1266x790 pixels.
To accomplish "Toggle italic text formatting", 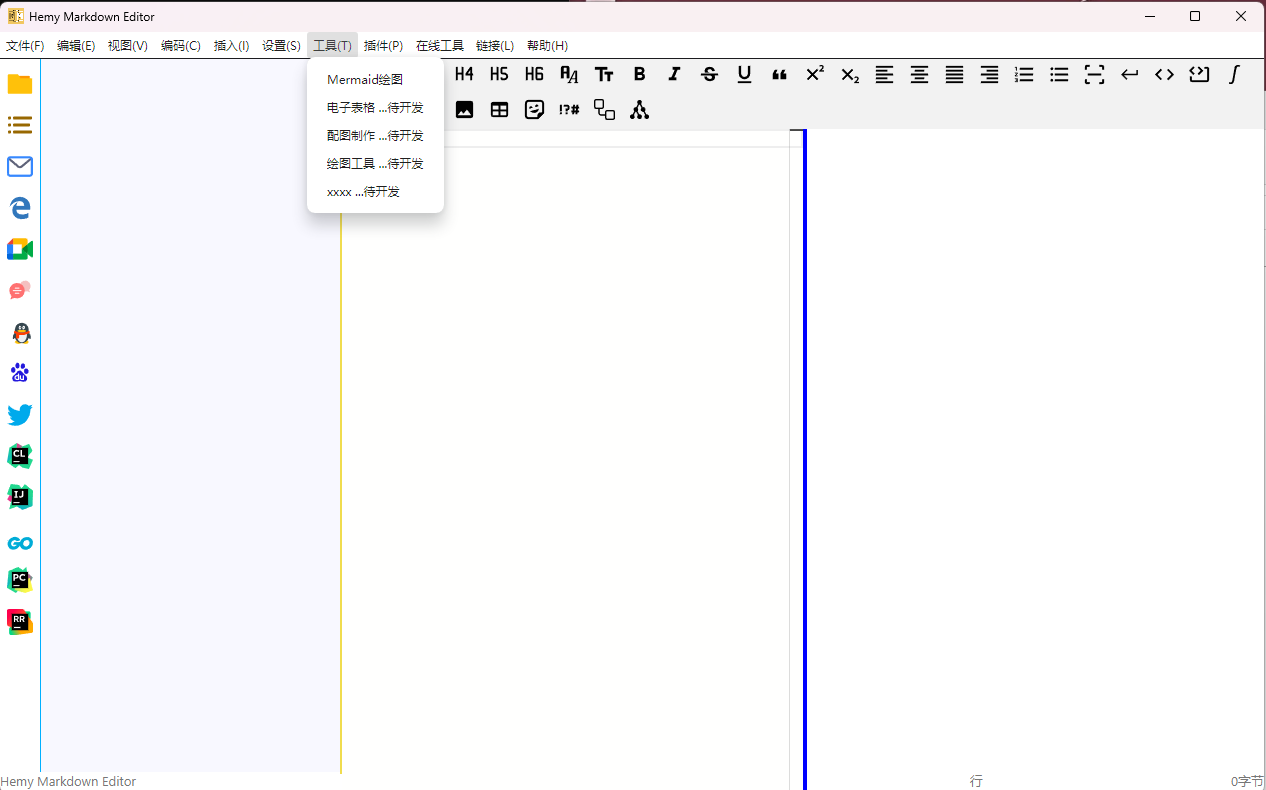I will point(674,74).
